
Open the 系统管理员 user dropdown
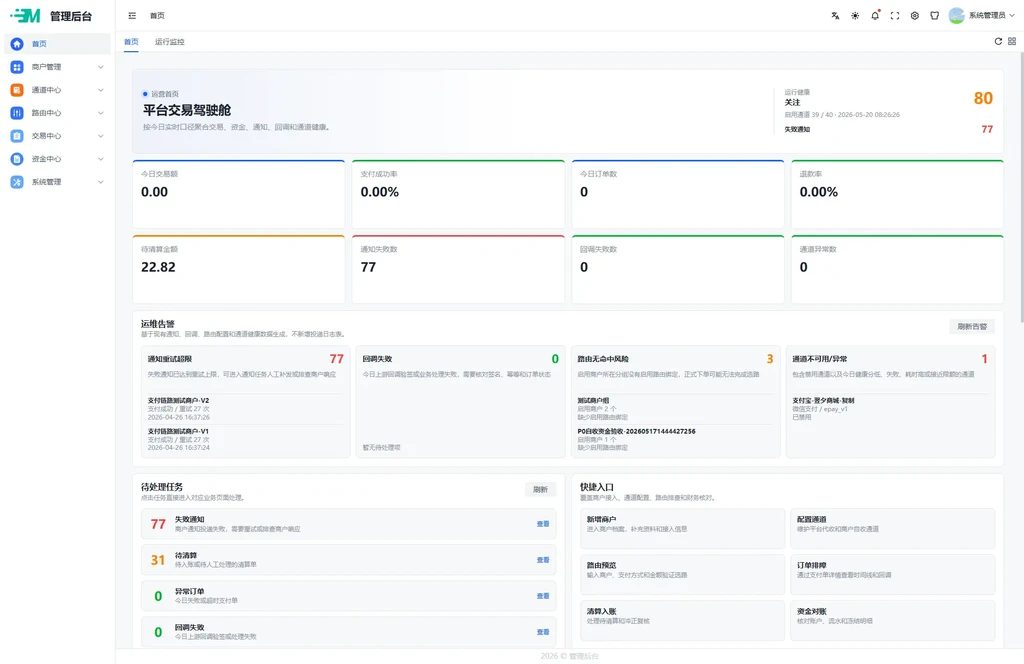pos(991,16)
